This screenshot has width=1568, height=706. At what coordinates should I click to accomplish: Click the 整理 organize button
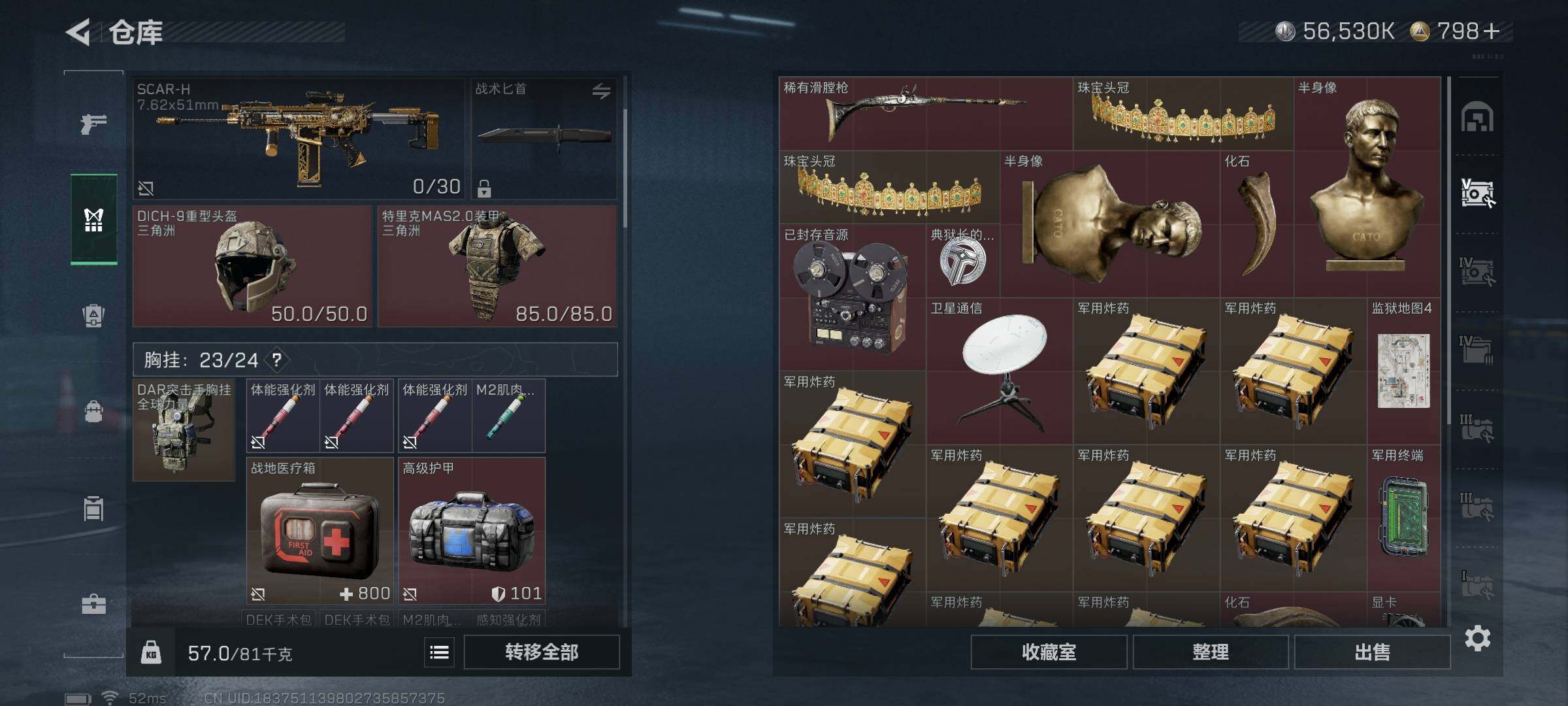[1210, 652]
